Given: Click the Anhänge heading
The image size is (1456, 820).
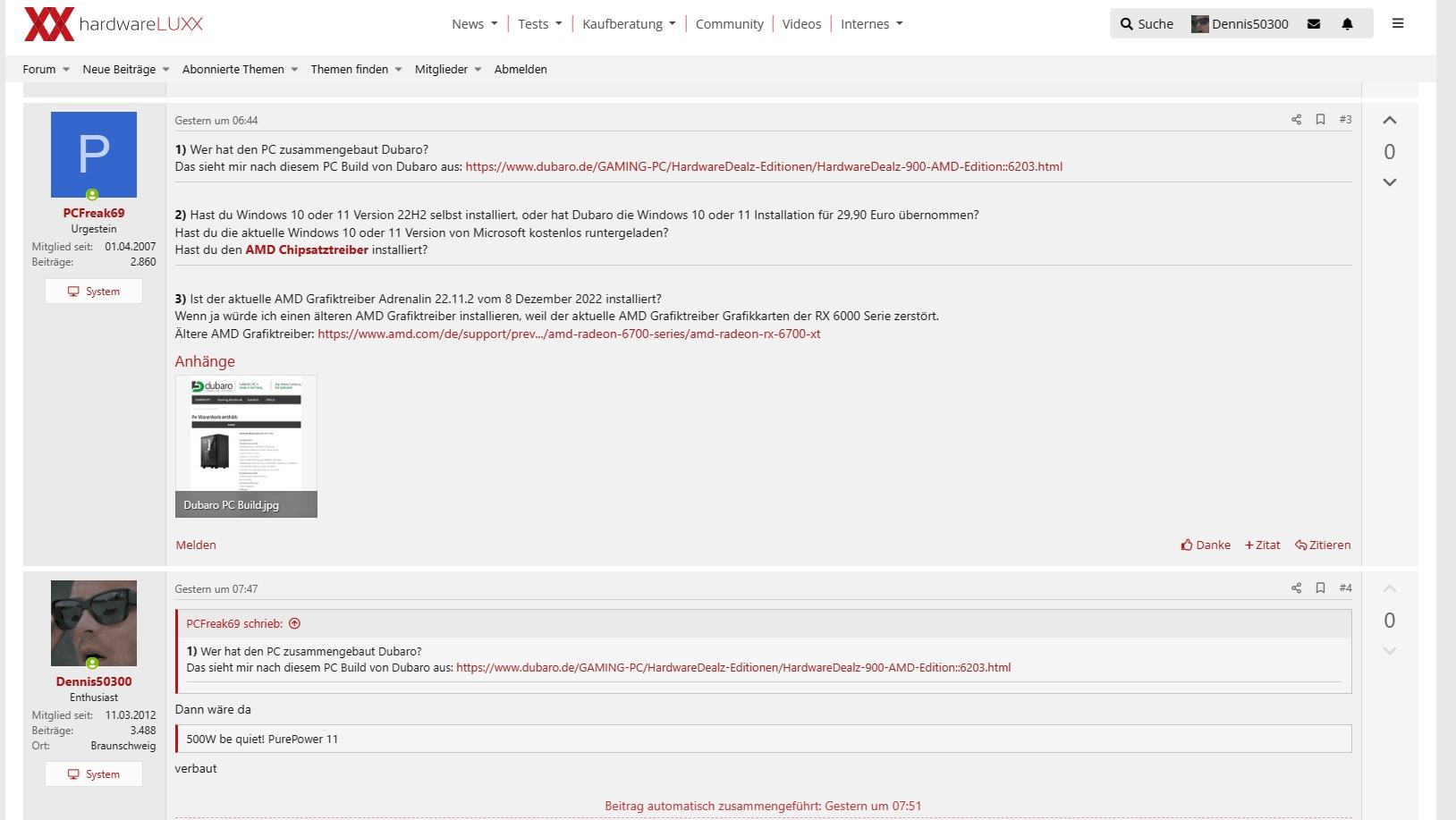Looking at the screenshot, I should [205, 361].
